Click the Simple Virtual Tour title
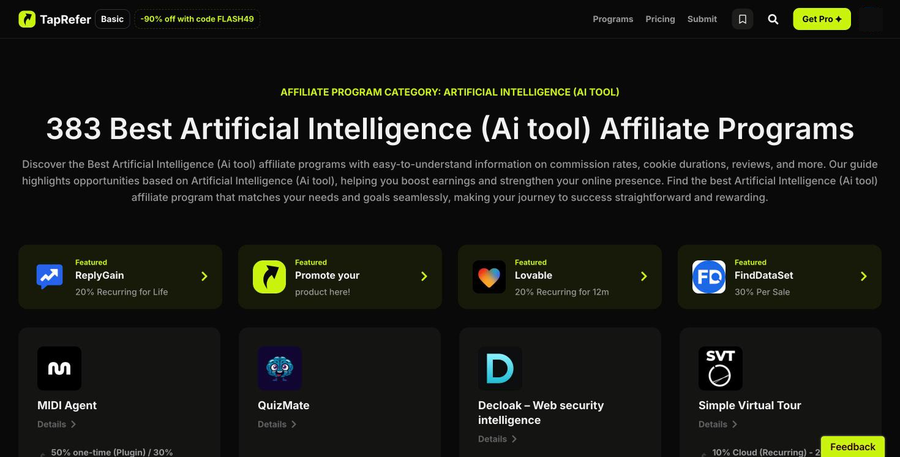The height and width of the screenshot is (457, 900). (x=750, y=405)
